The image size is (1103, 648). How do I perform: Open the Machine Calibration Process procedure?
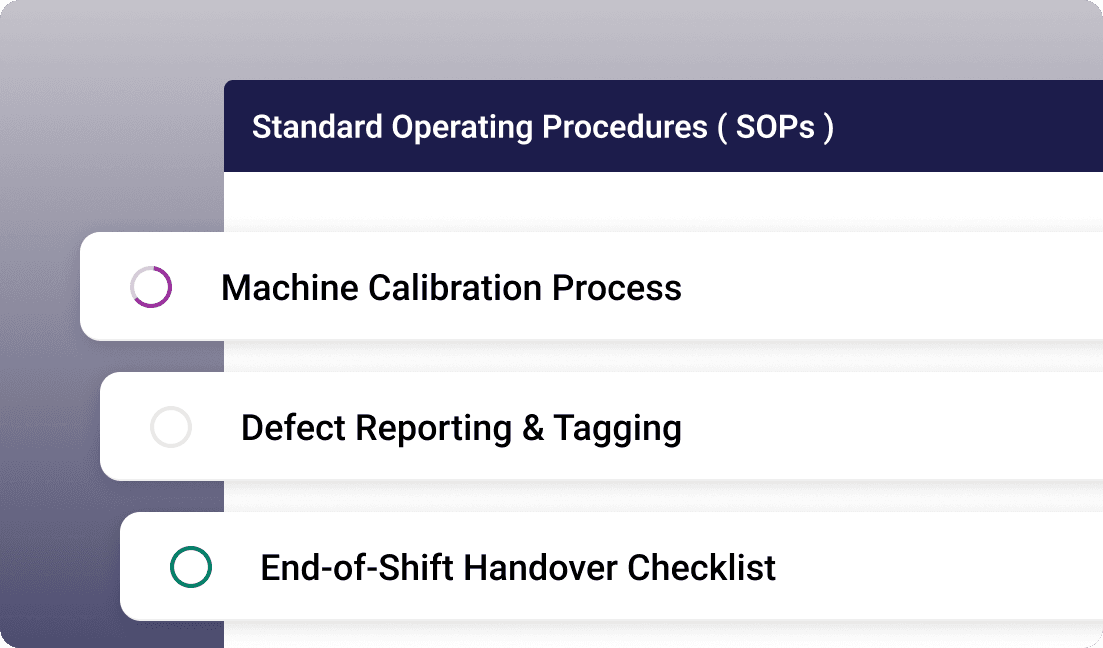(452, 287)
